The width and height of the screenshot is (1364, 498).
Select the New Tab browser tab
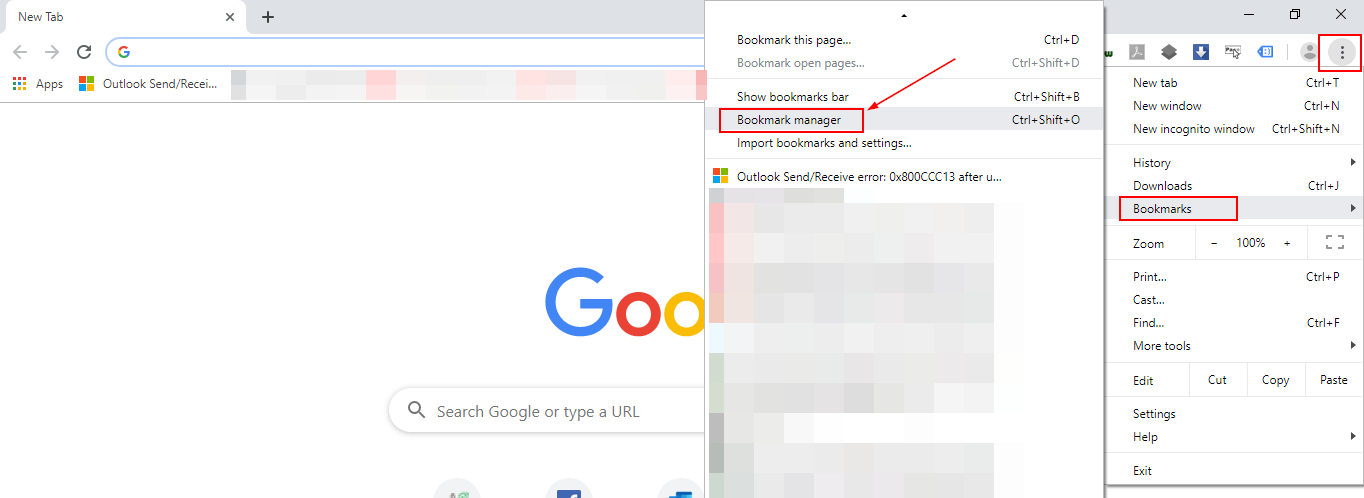click(x=125, y=18)
